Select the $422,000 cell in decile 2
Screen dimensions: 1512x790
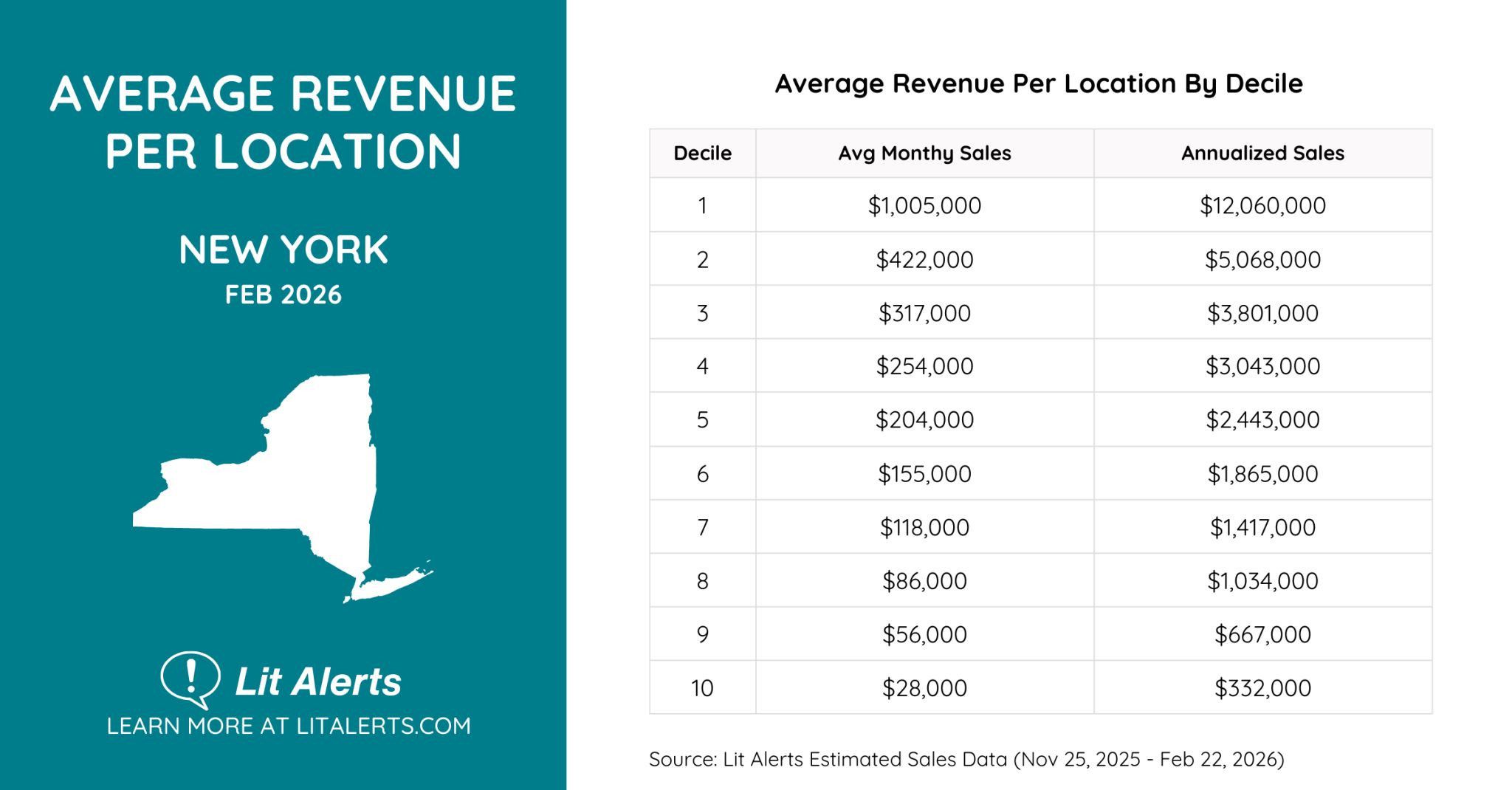[x=924, y=259]
